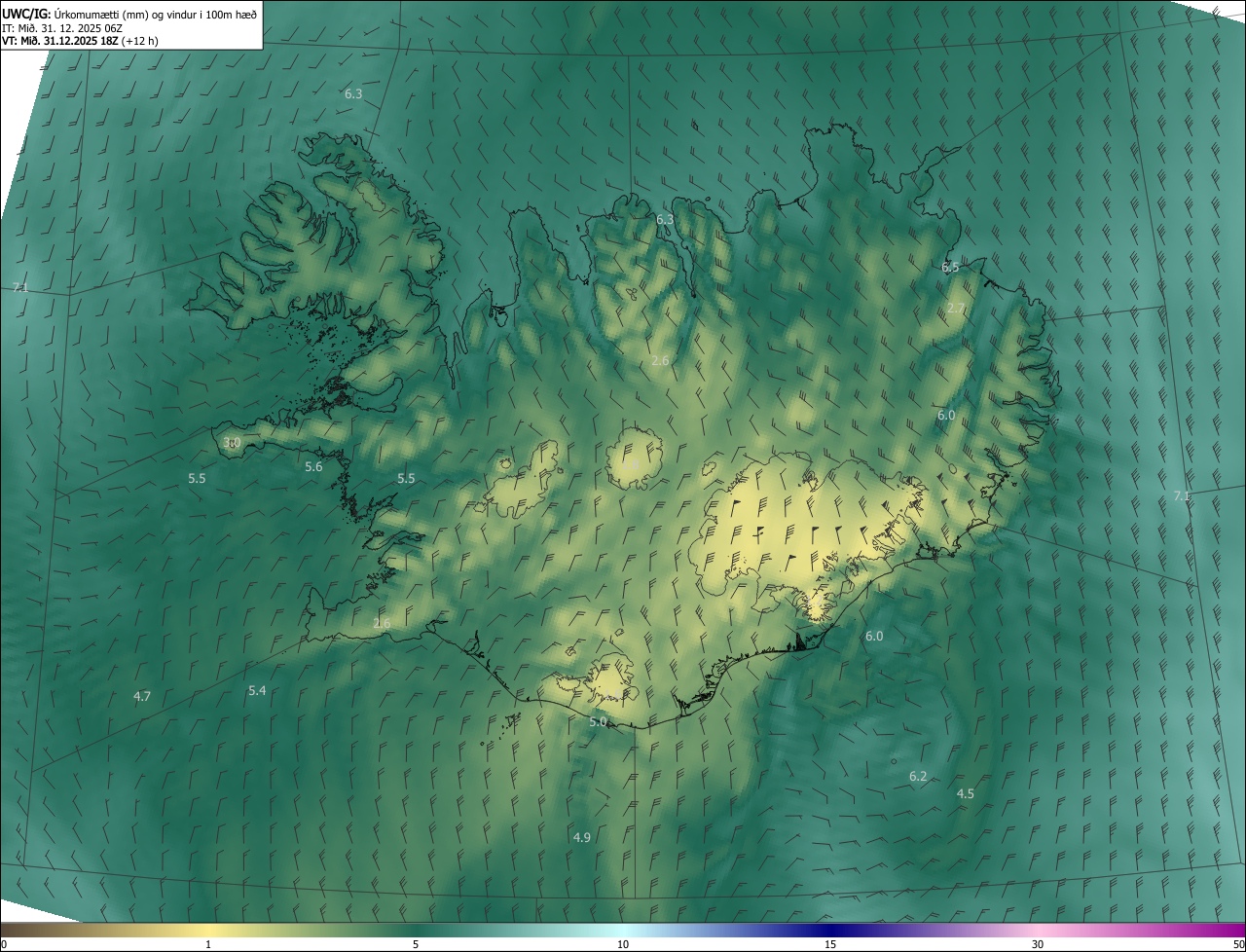Click the '15' tick on the color scale
1246x952 pixels.
tap(830, 944)
